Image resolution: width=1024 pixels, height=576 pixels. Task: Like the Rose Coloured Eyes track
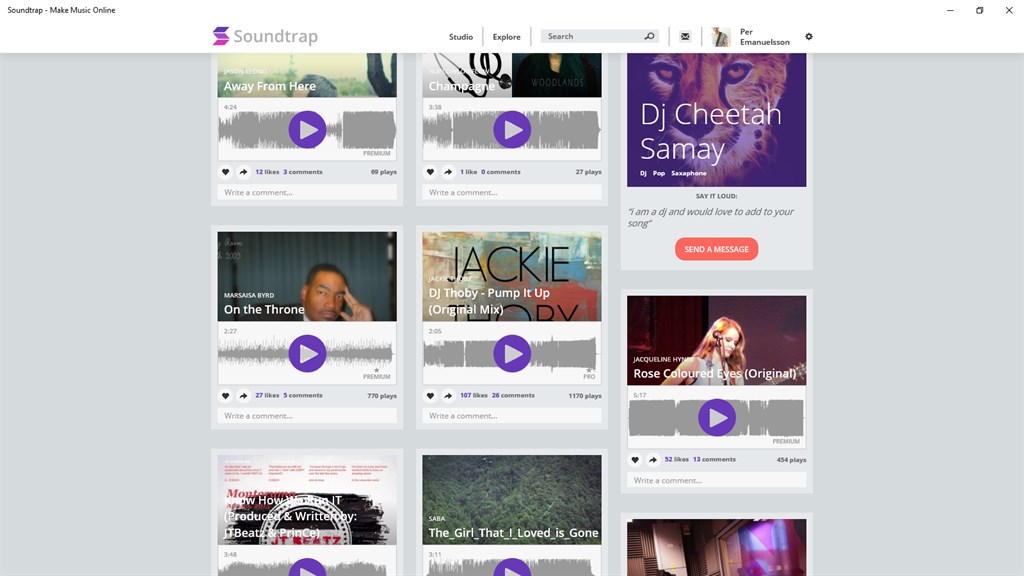(635, 460)
